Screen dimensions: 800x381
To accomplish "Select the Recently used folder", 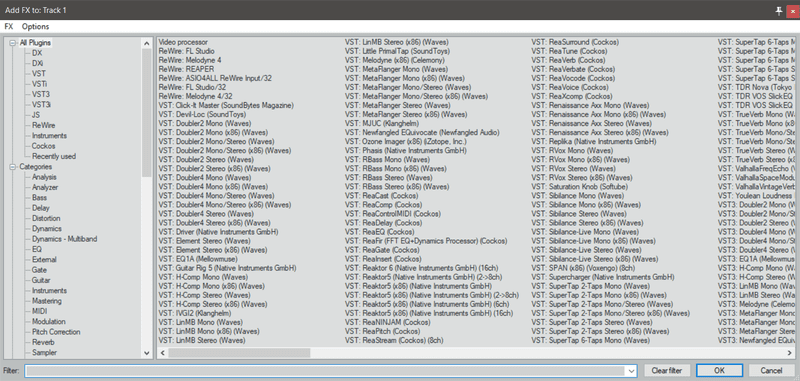I will click(54, 156).
